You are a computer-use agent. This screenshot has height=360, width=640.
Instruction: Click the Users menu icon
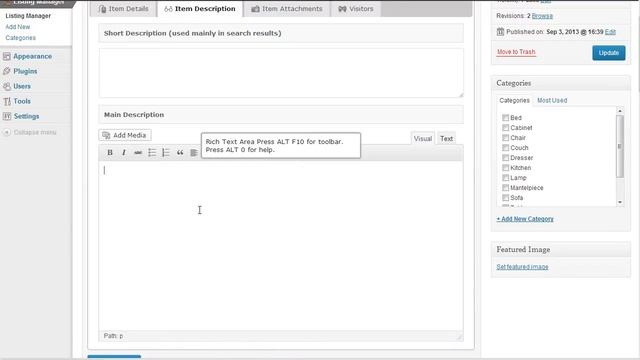pyautogui.click(x=7, y=86)
